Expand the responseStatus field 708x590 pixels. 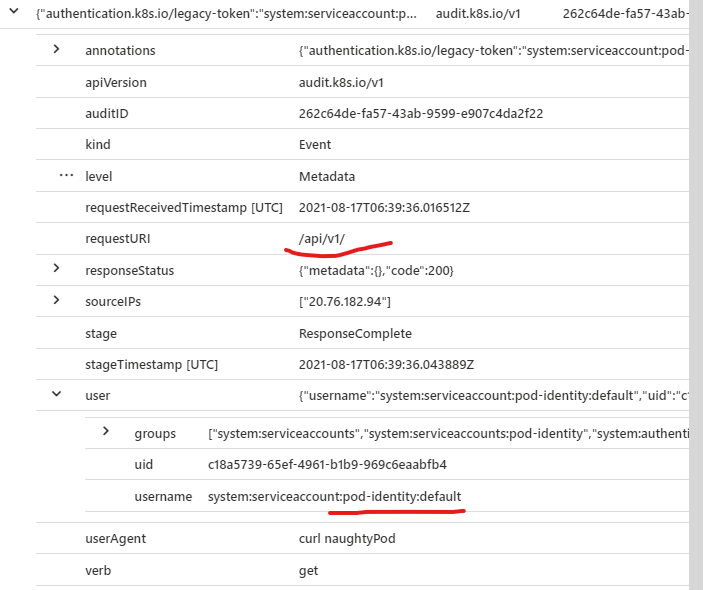pyautogui.click(x=56, y=269)
